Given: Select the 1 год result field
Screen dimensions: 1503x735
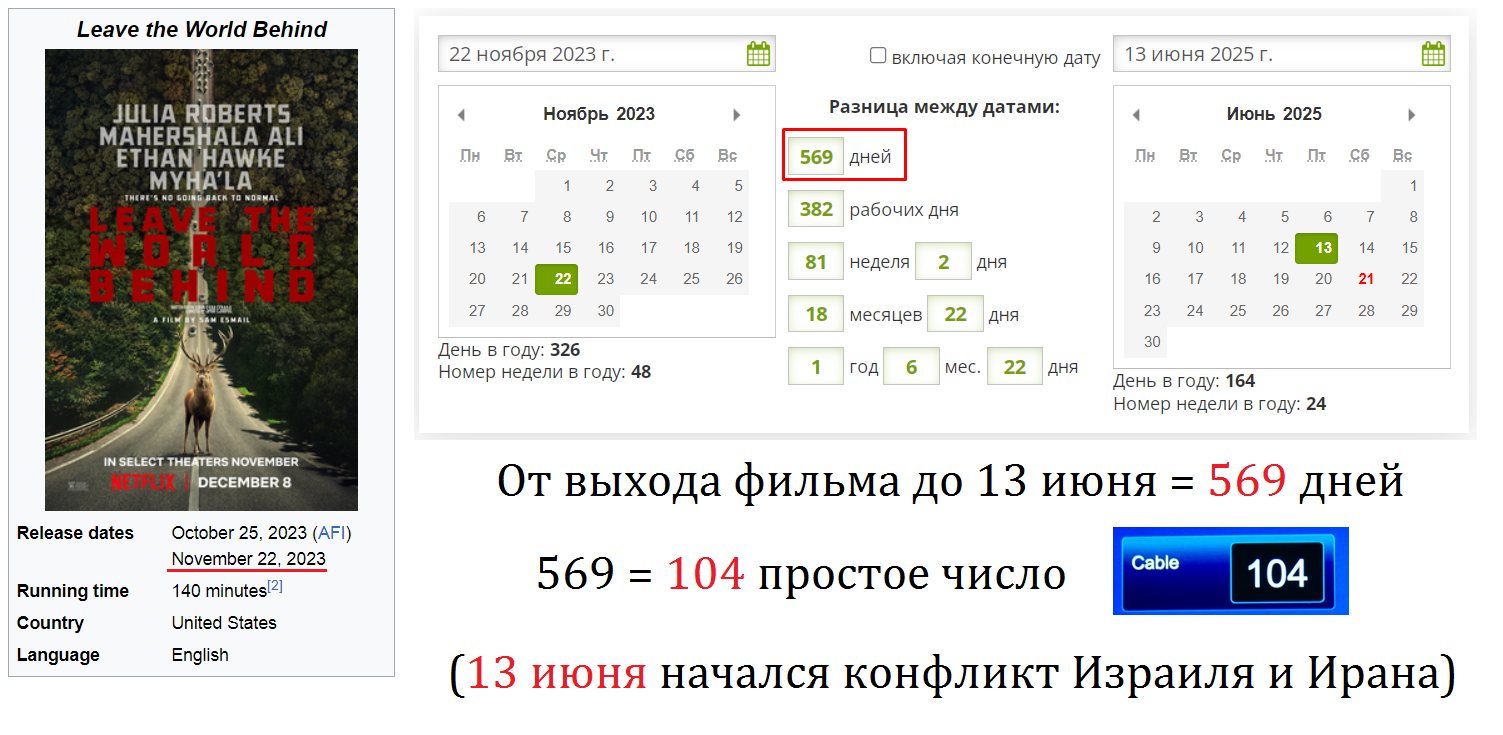Looking at the screenshot, I should point(816,367).
